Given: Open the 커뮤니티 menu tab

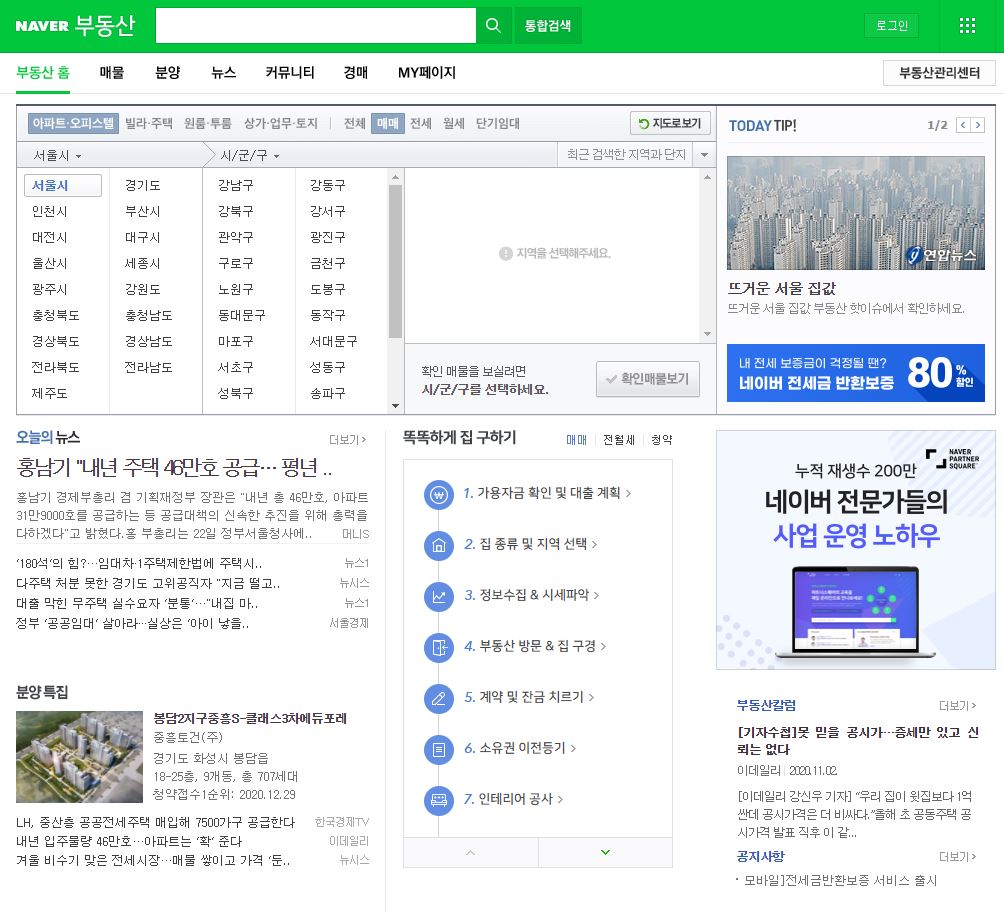Looking at the screenshot, I should pos(290,72).
